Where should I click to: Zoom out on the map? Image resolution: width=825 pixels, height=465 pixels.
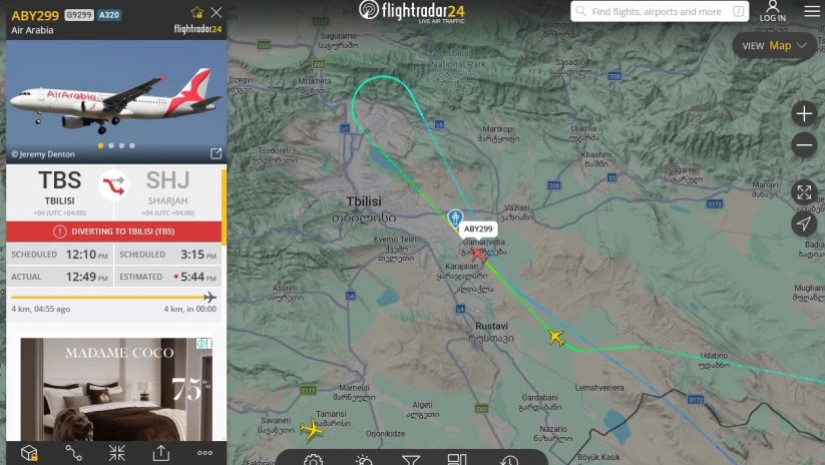tap(804, 145)
